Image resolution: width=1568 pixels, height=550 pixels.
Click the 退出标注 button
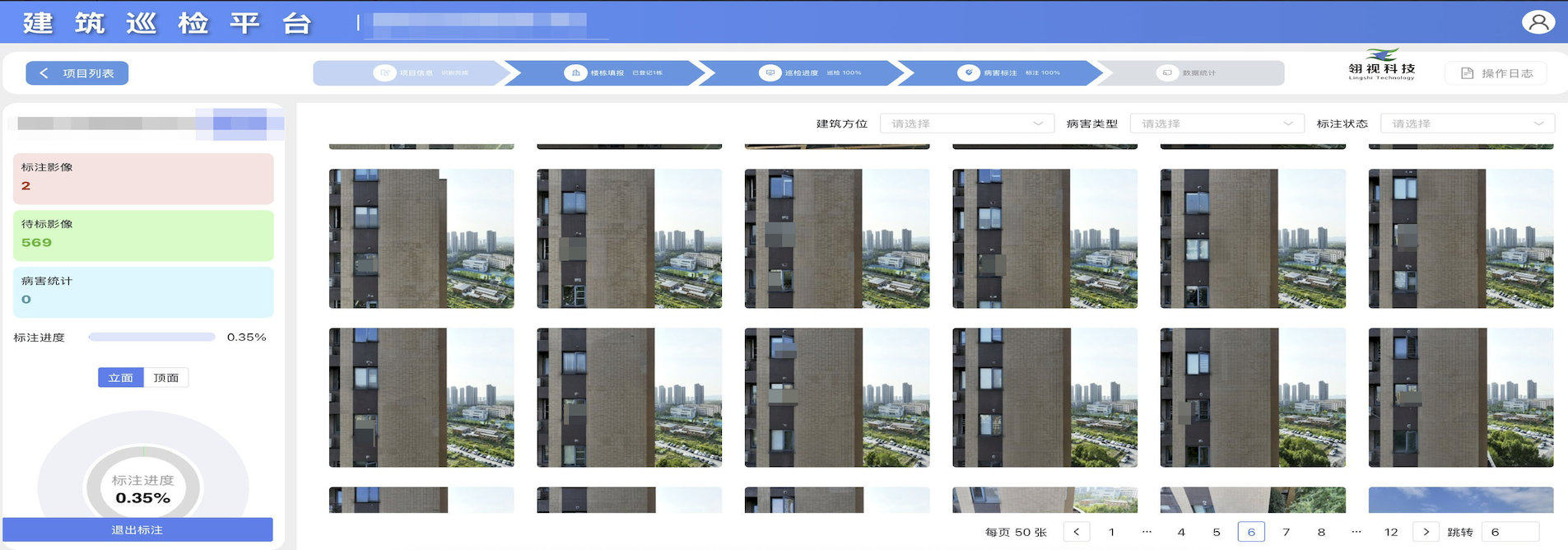coord(137,529)
